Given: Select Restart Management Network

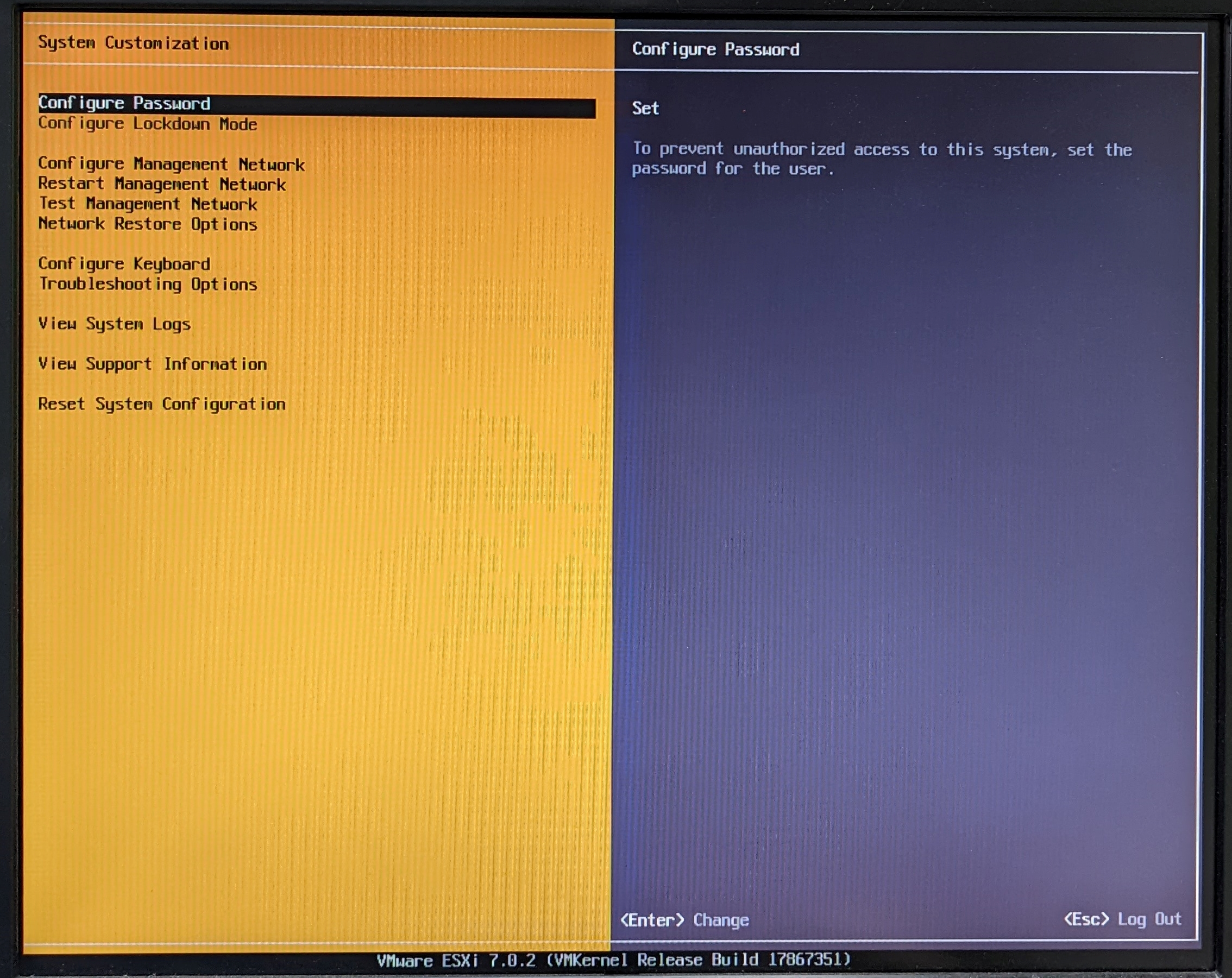Looking at the screenshot, I should point(162,185).
